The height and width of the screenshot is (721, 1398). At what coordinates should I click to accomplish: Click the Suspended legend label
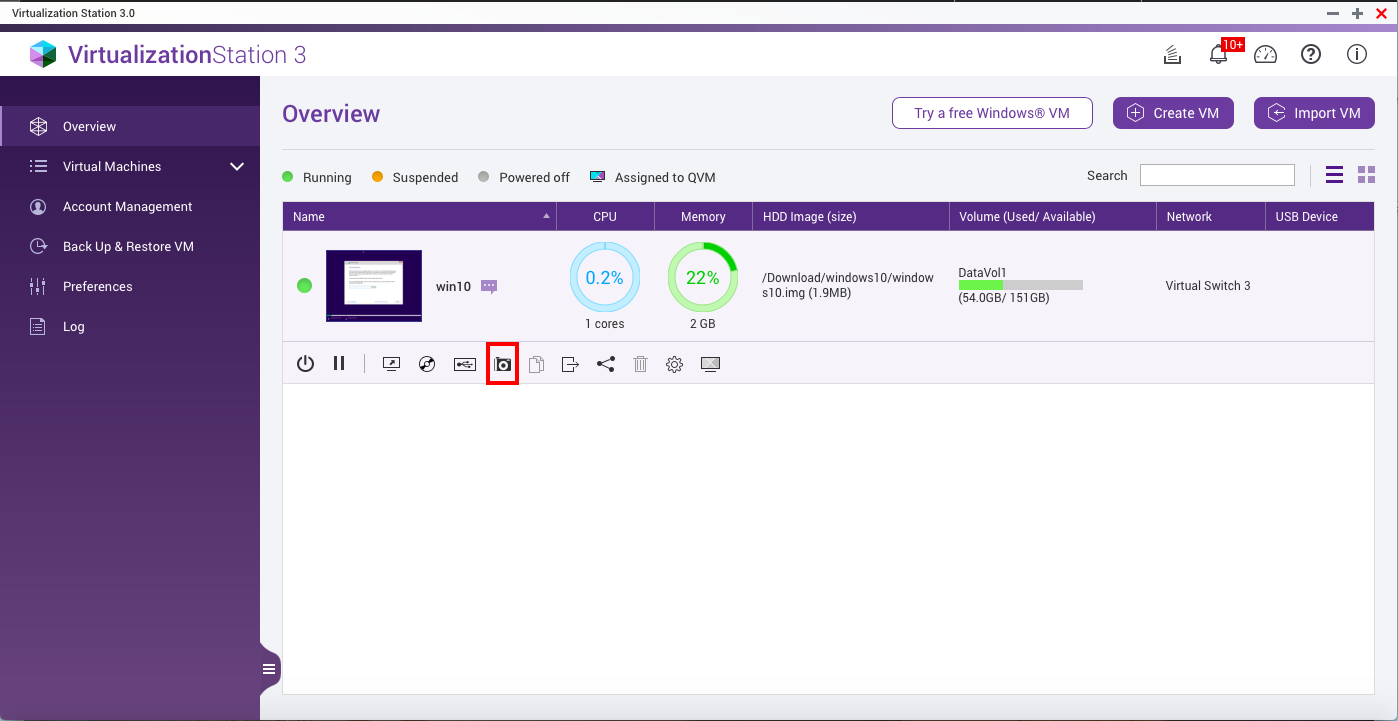pos(425,177)
